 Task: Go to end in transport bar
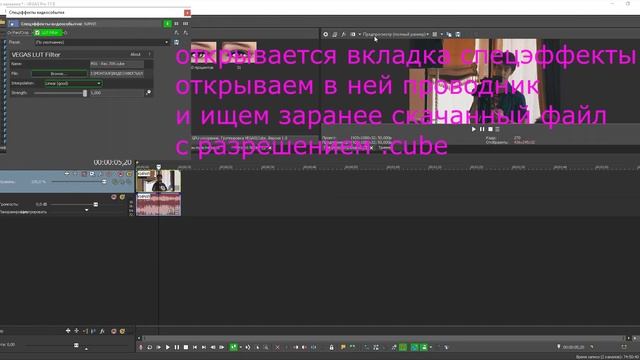pyautogui.click(x=204, y=347)
